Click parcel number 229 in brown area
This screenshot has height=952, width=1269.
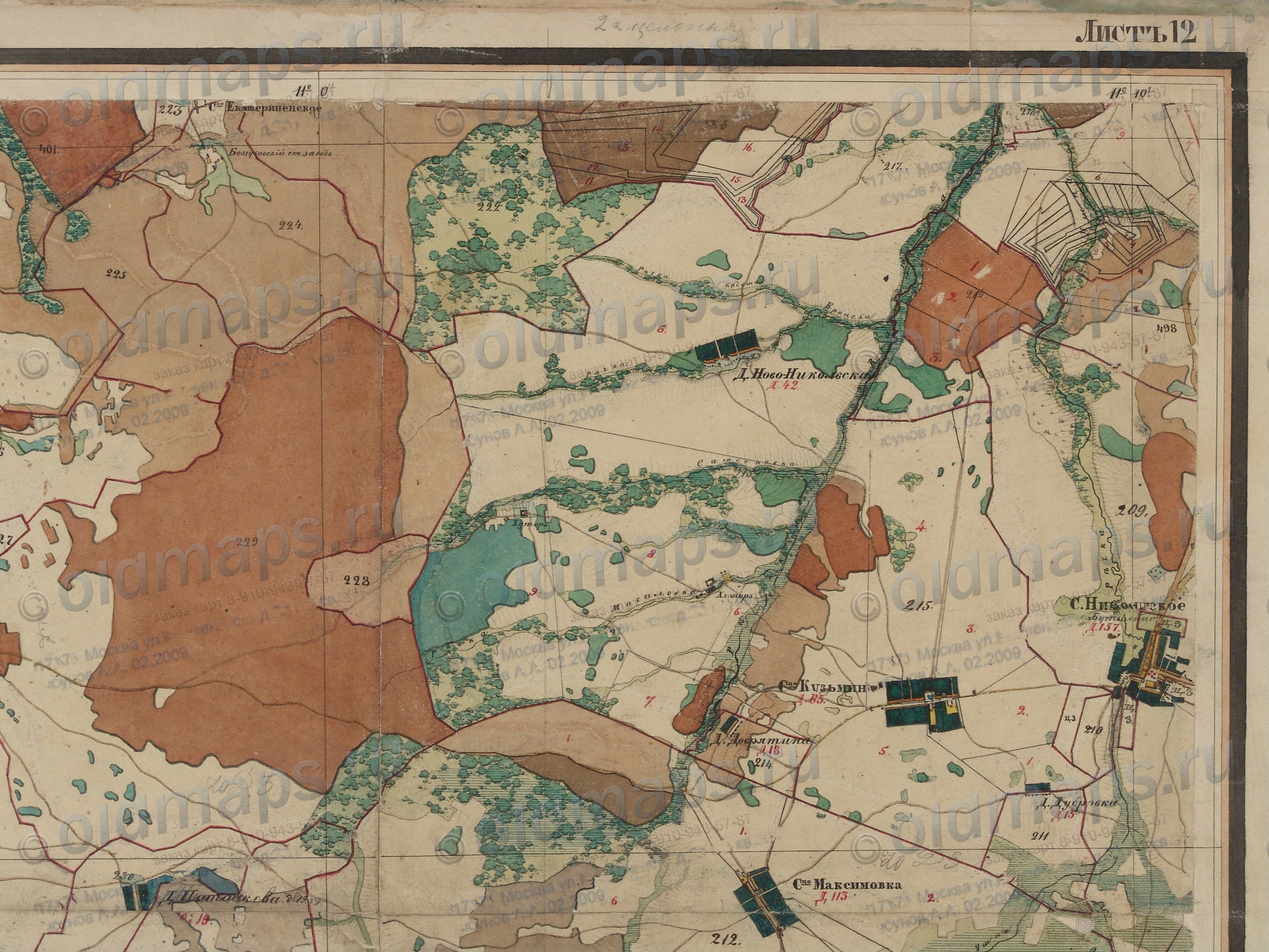(247, 541)
